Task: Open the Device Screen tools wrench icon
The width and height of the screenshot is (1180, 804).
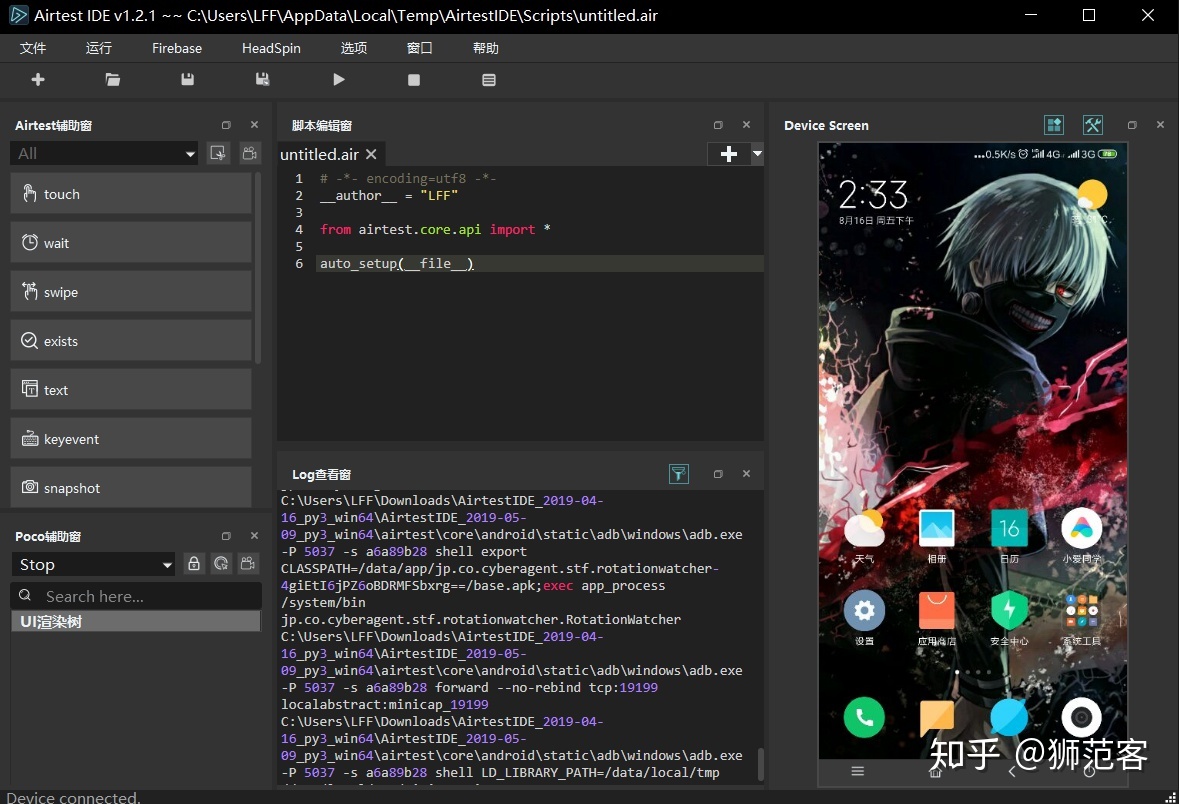Action: point(1093,125)
